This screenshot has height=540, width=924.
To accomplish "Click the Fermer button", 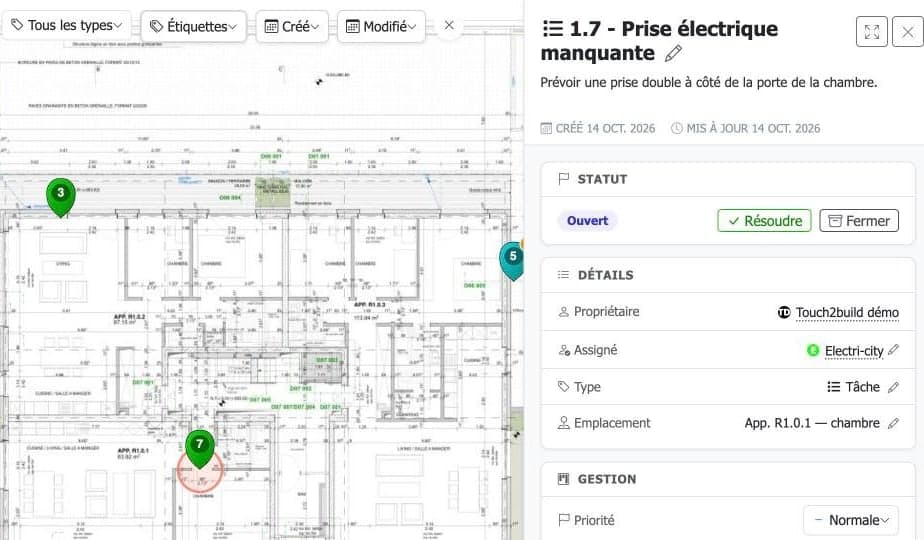I will point(859,220).
